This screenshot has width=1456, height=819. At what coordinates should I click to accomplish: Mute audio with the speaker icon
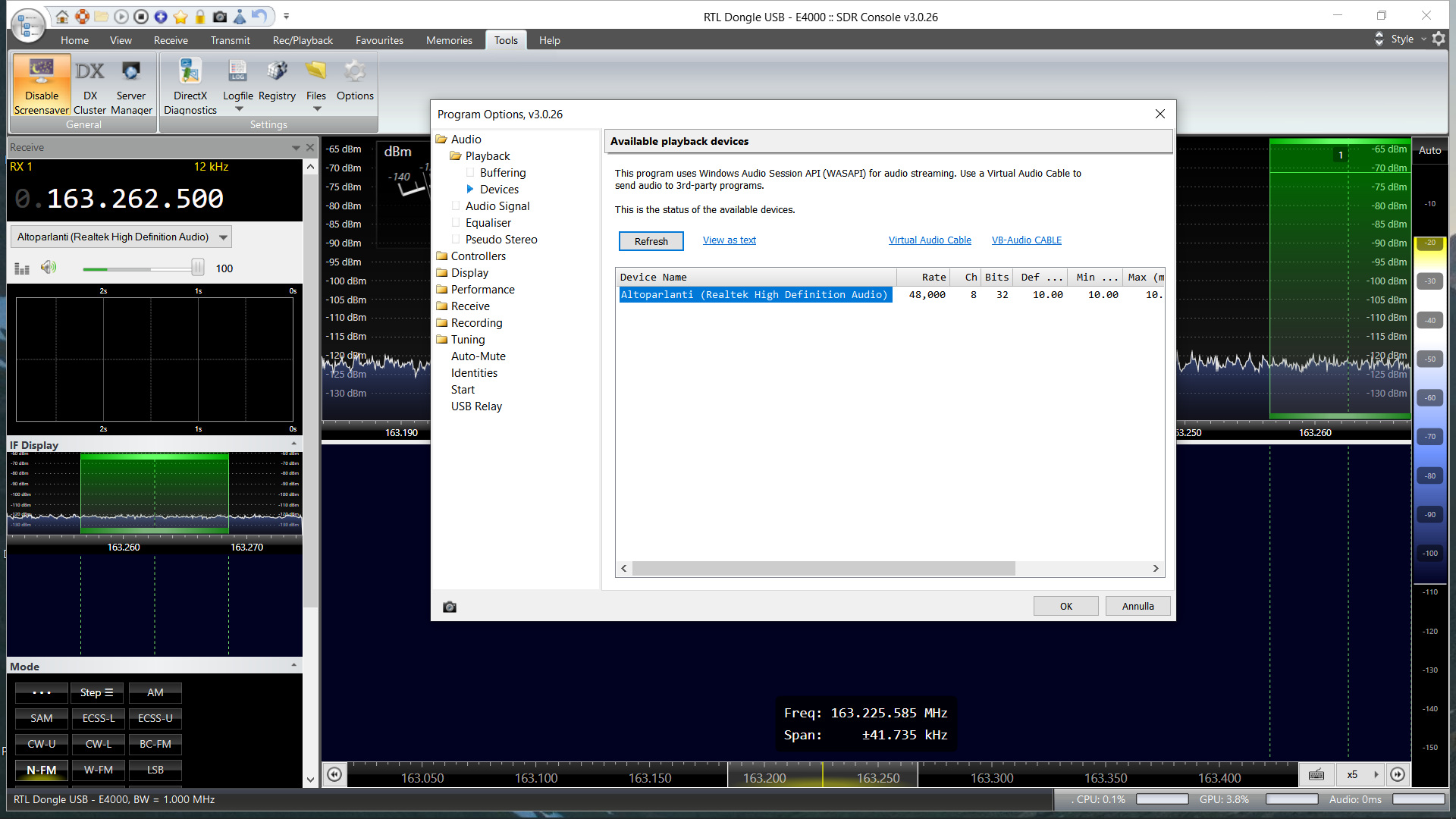click(x=49, y=267)
